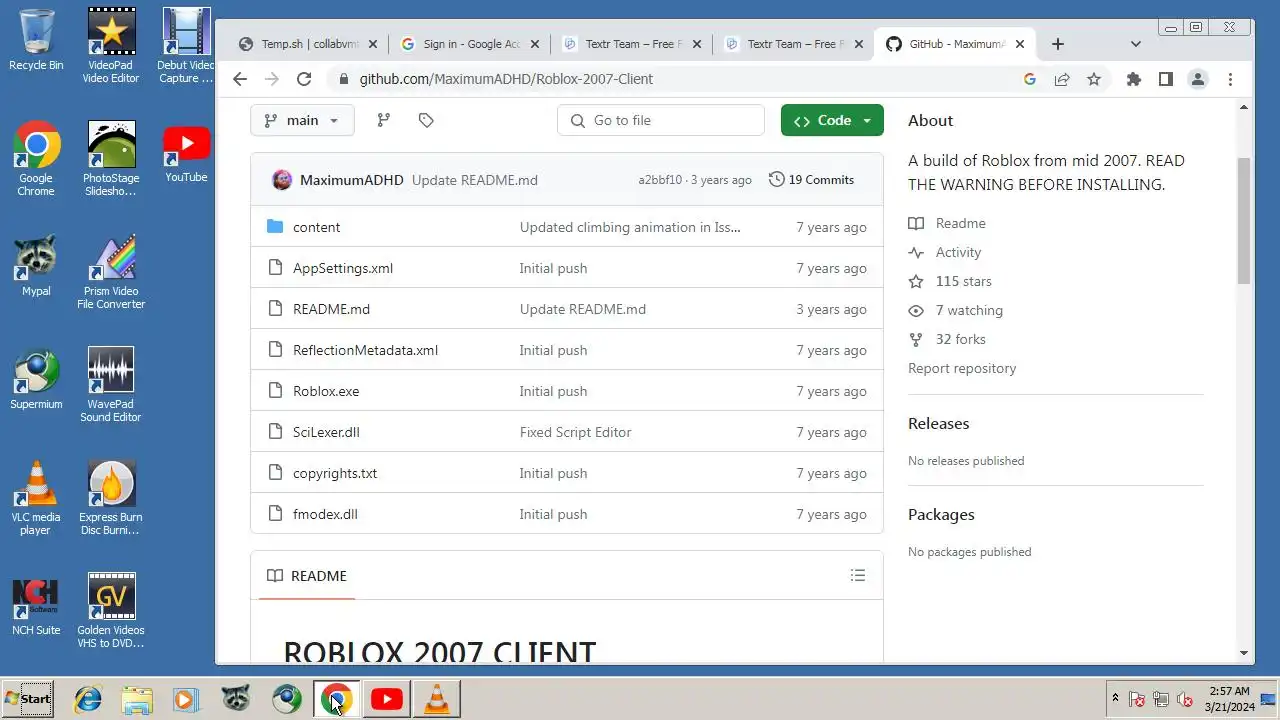1280x720 pixels.
Task: Open the main branch dropdown
Action: coord(302,120)
